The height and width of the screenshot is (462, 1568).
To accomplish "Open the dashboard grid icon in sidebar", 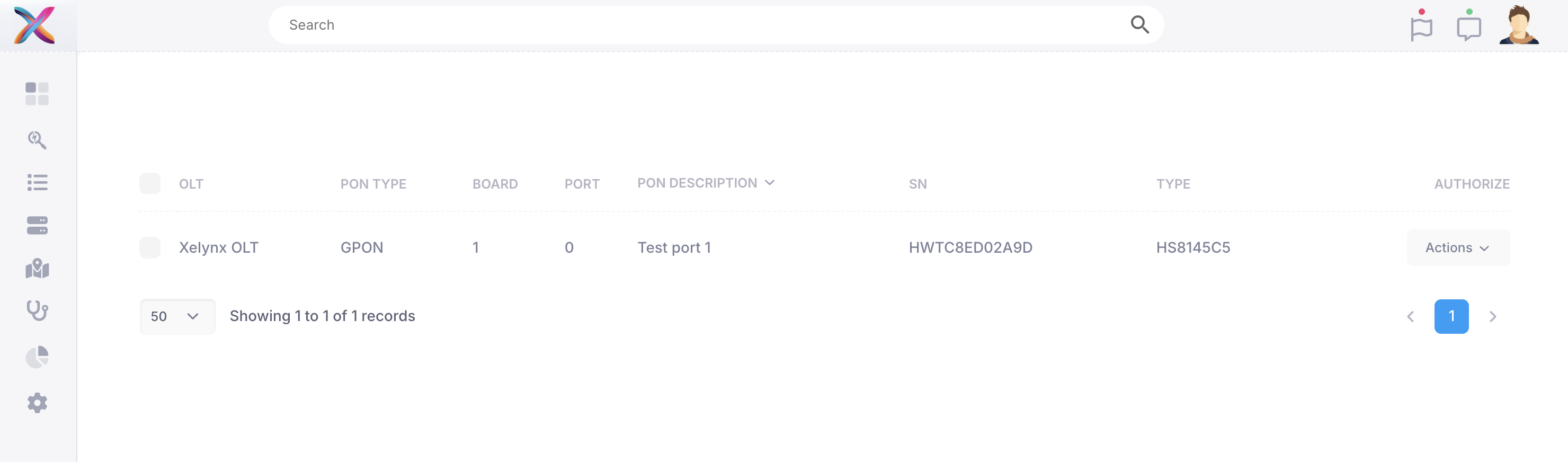I will [37, 94].
